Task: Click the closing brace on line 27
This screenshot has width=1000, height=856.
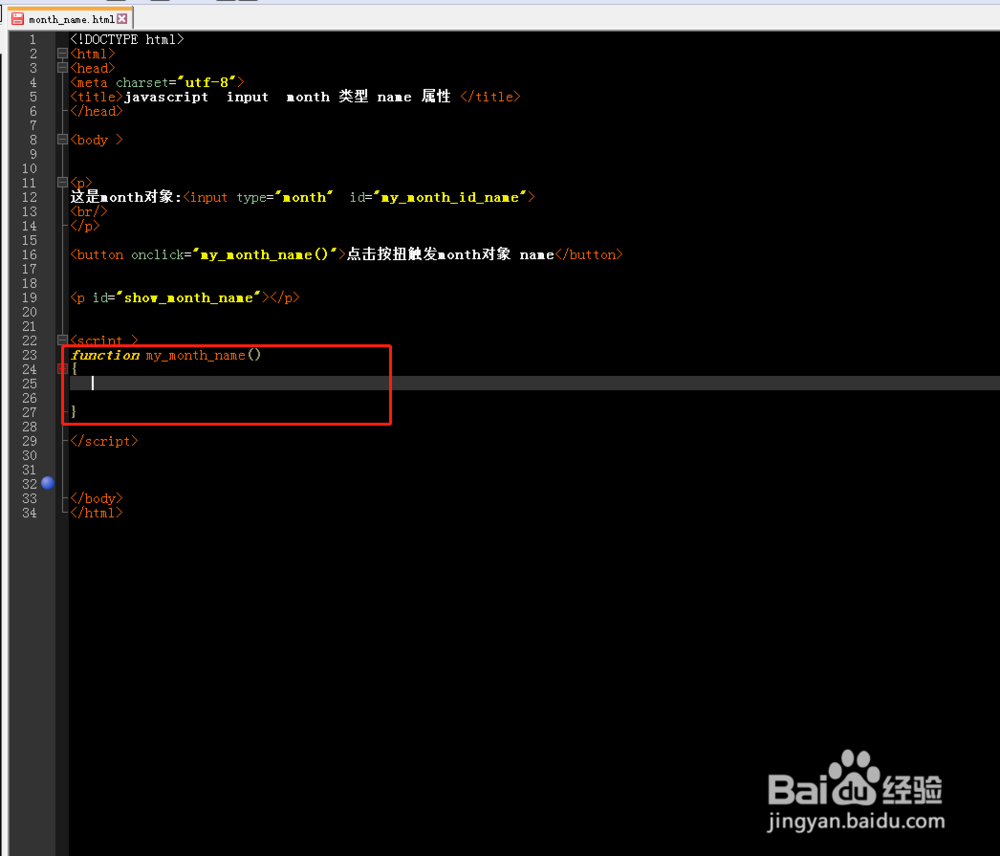Action: click(x=74, y=412)
